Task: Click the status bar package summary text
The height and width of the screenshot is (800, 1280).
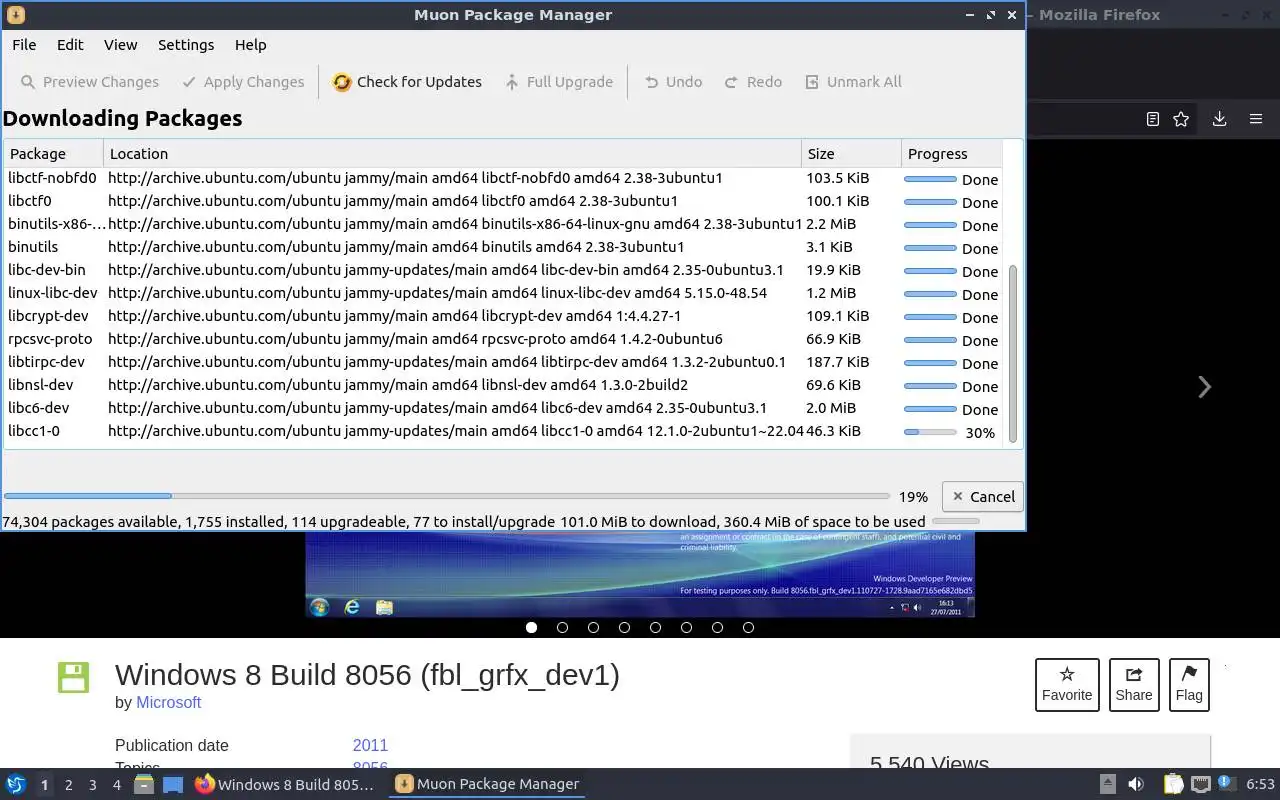Action: pyautogui.click(x=464, y=522)
